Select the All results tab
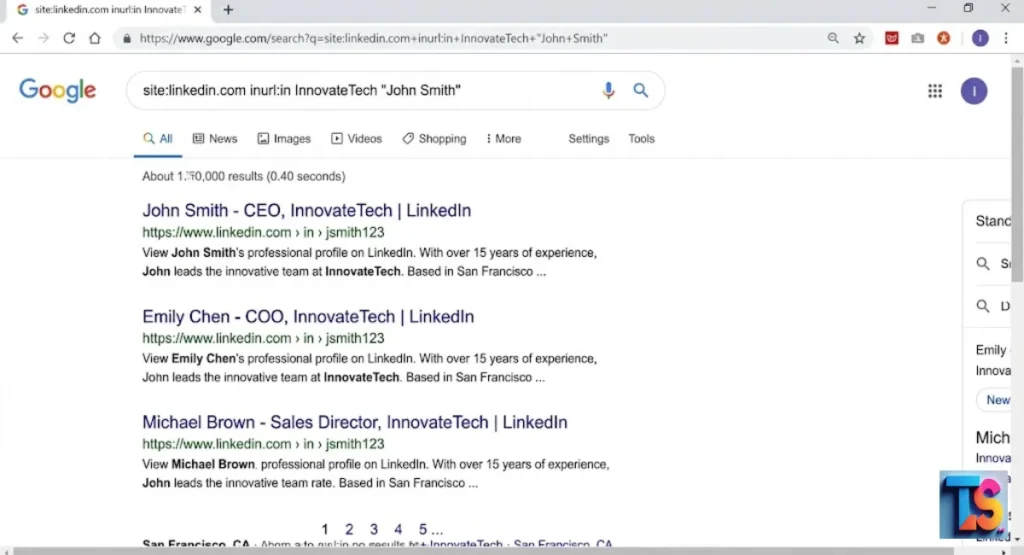The width and height of the screenshot is (1024, 555). tap(157, 138)
